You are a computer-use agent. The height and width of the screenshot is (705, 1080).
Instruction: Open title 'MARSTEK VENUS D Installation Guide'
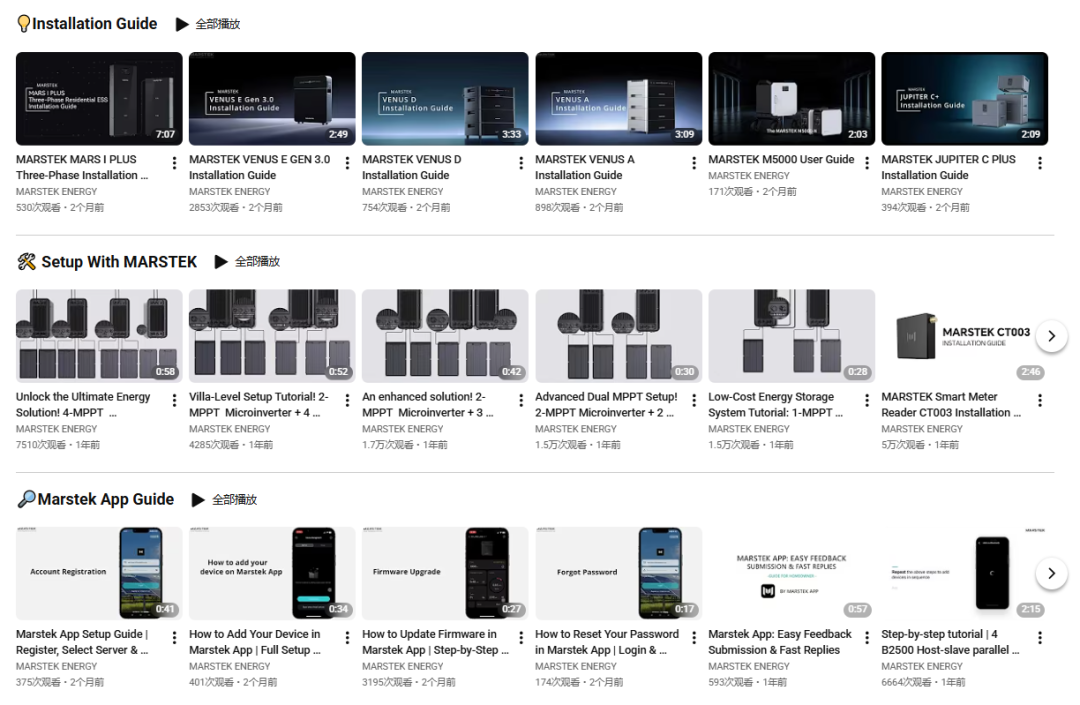(x=412, y=167)
